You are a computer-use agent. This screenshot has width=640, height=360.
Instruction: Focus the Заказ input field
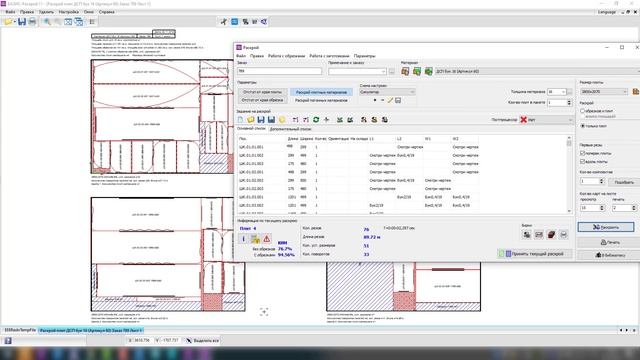[x=280, y=71]
